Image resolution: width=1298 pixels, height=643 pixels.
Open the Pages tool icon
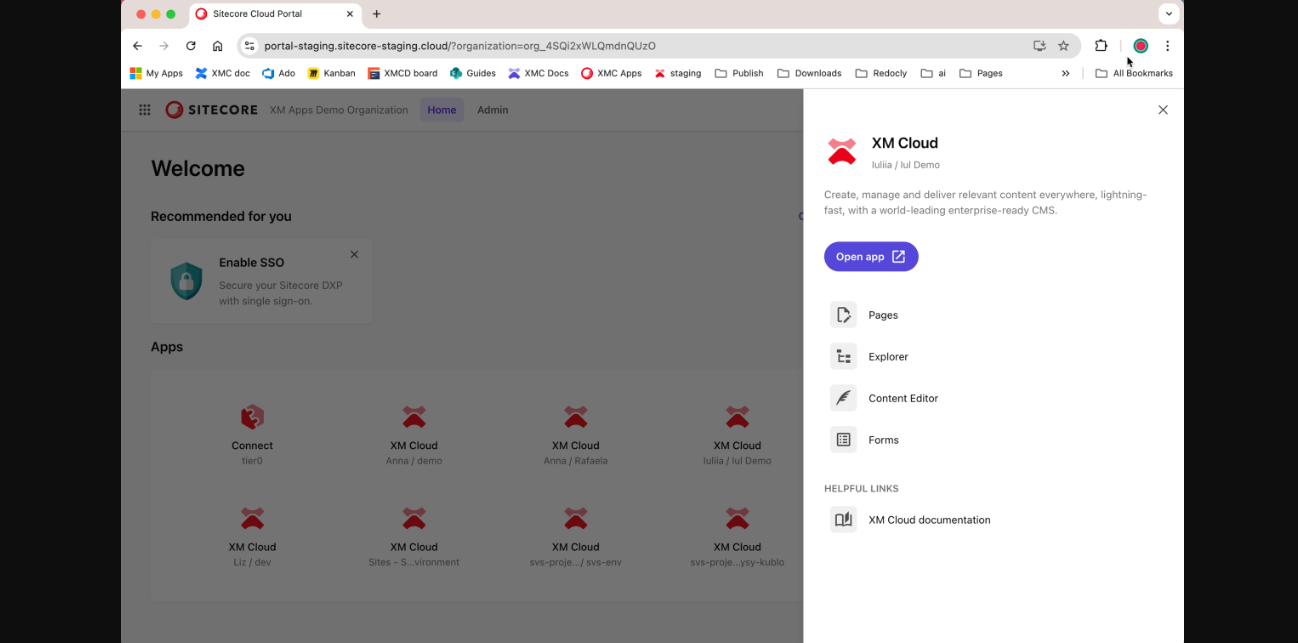(x=843, y=315)
